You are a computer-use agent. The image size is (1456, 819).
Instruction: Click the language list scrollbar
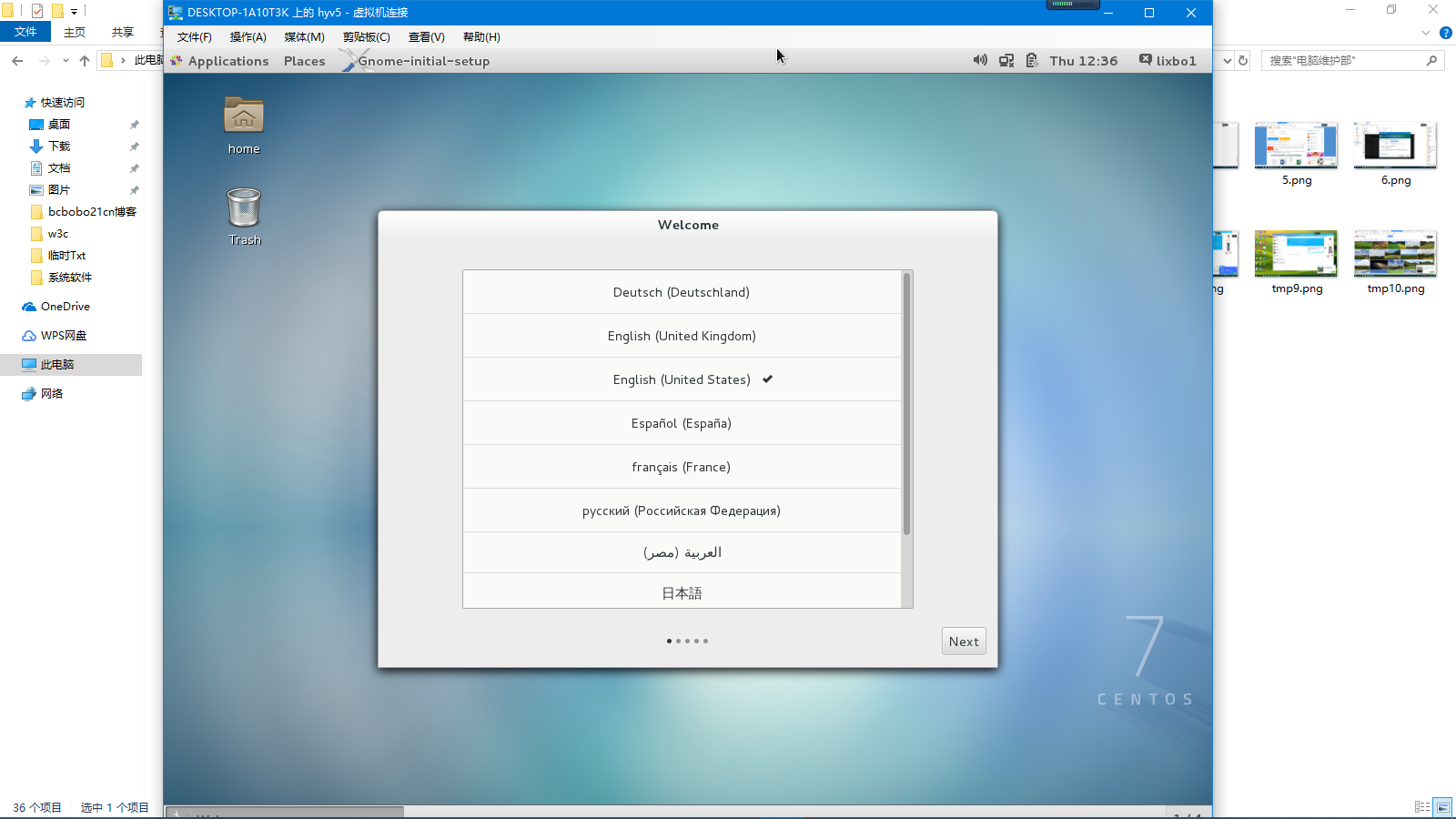click(906, 404)
